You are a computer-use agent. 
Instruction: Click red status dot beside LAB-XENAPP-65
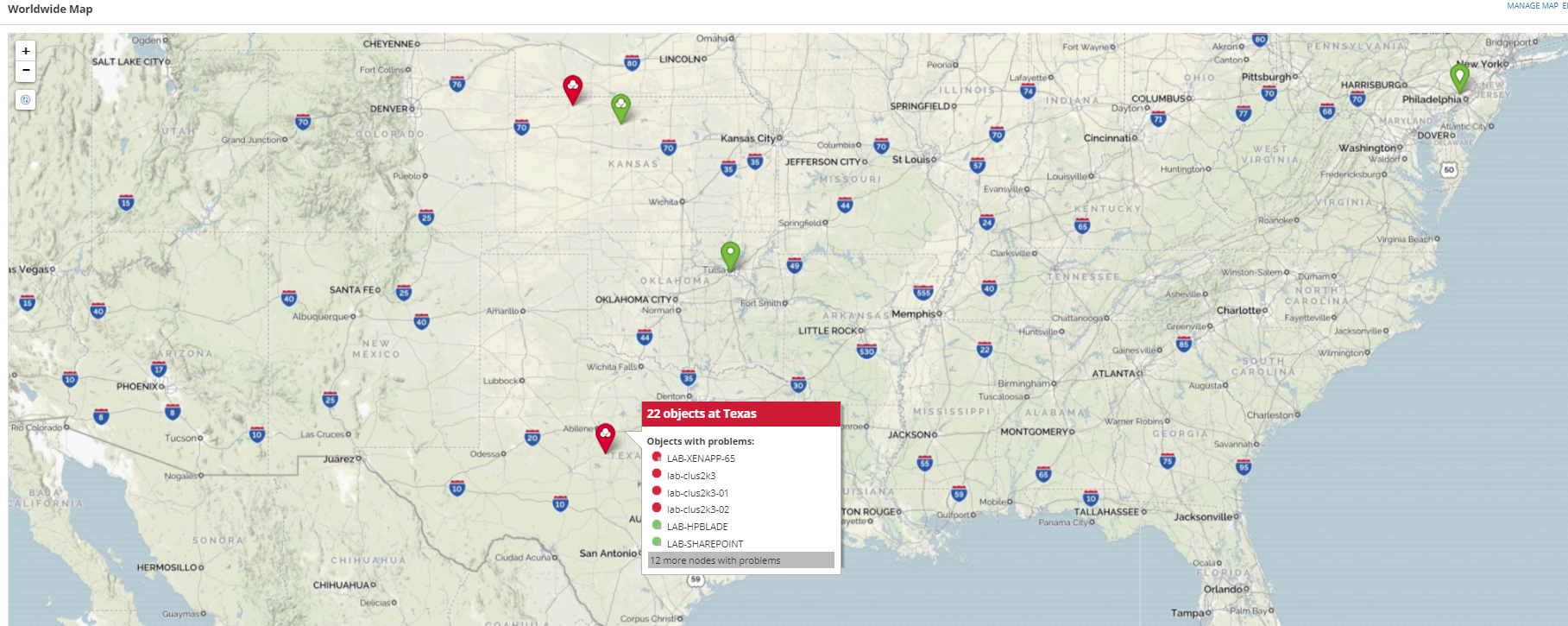[x=657, y=457]
